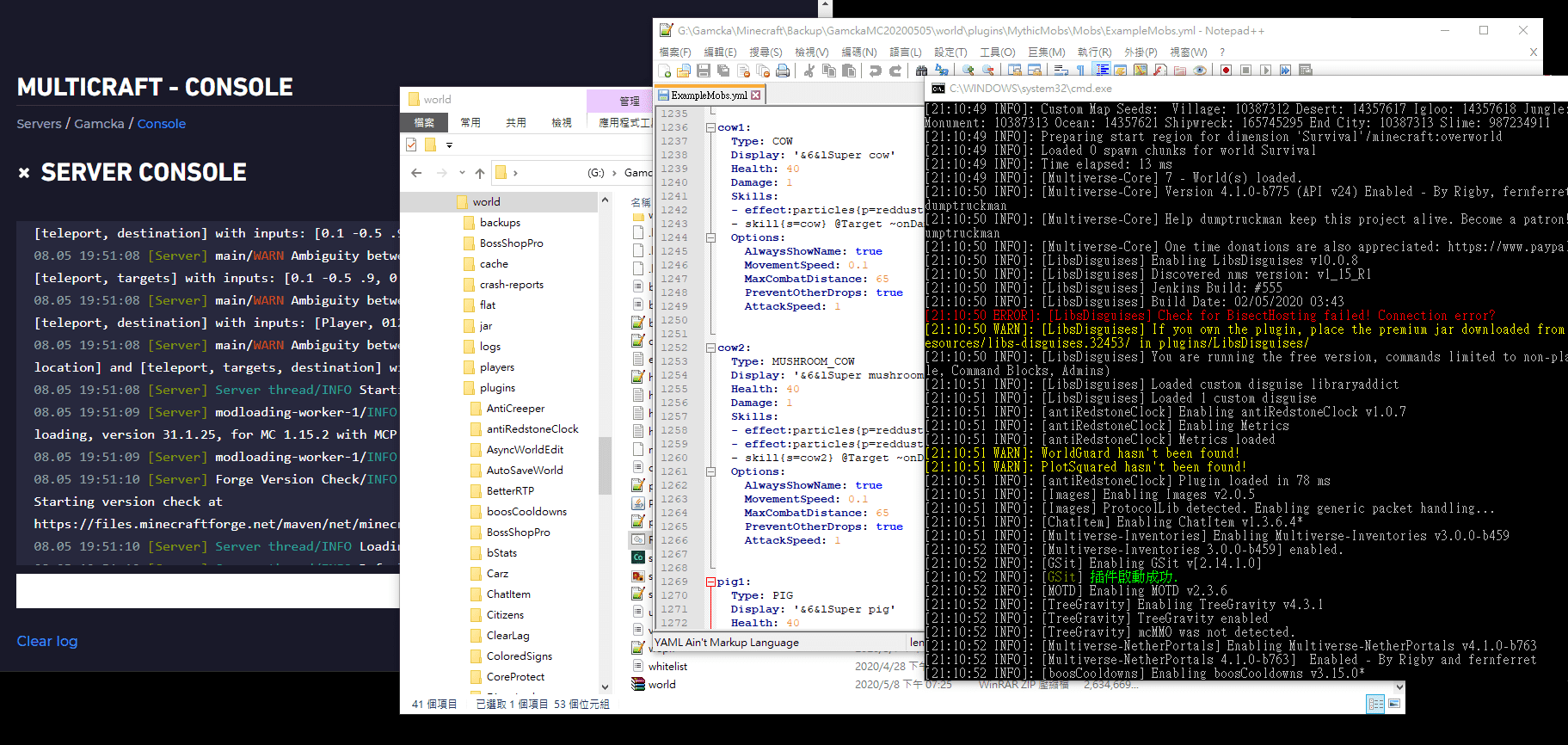Click the Redo arrow in Notepad++ toolbar

pyautogui.click(x=895, y=71)
